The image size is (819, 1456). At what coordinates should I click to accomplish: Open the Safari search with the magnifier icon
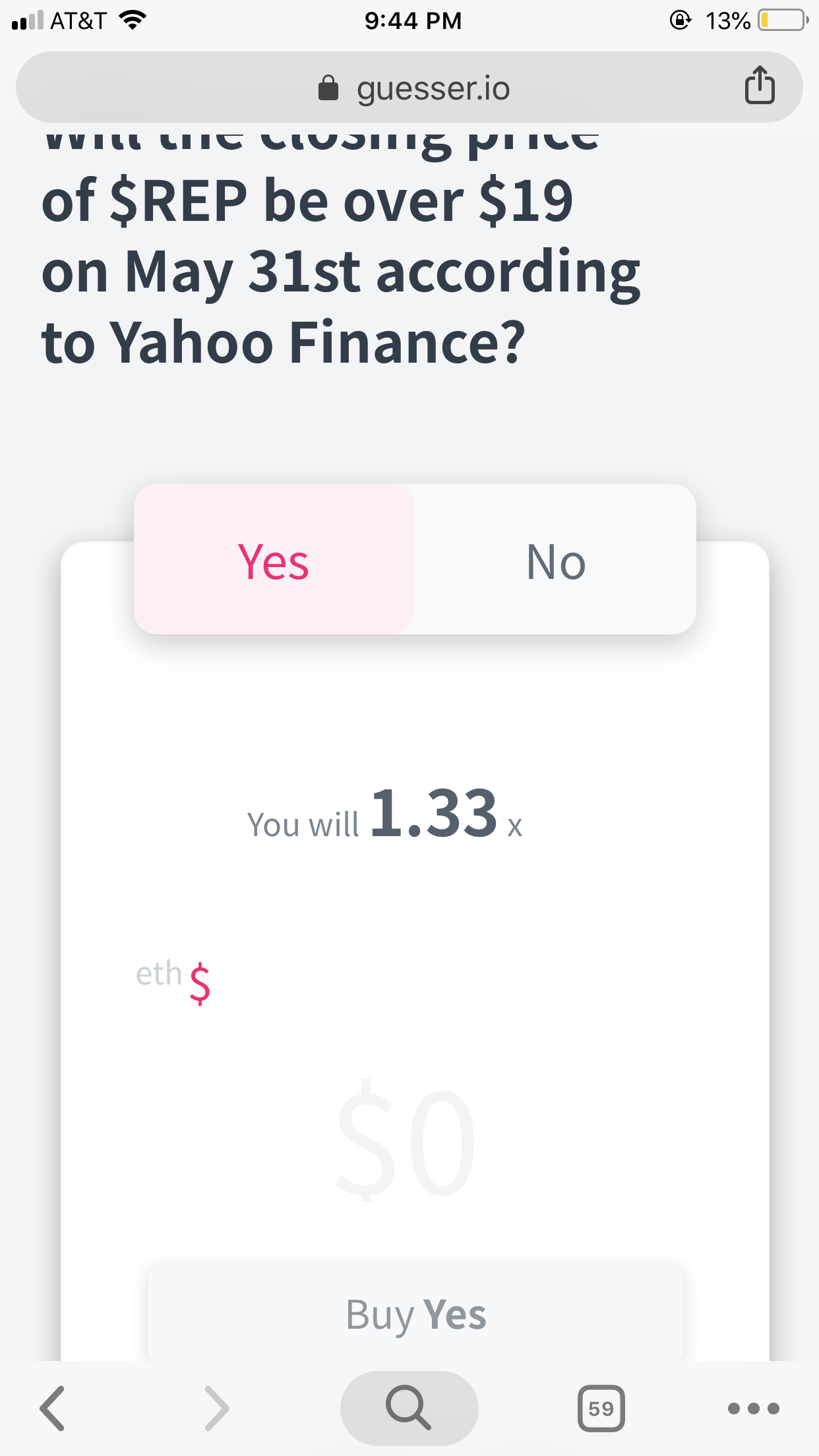click(x=409, y=1408)
